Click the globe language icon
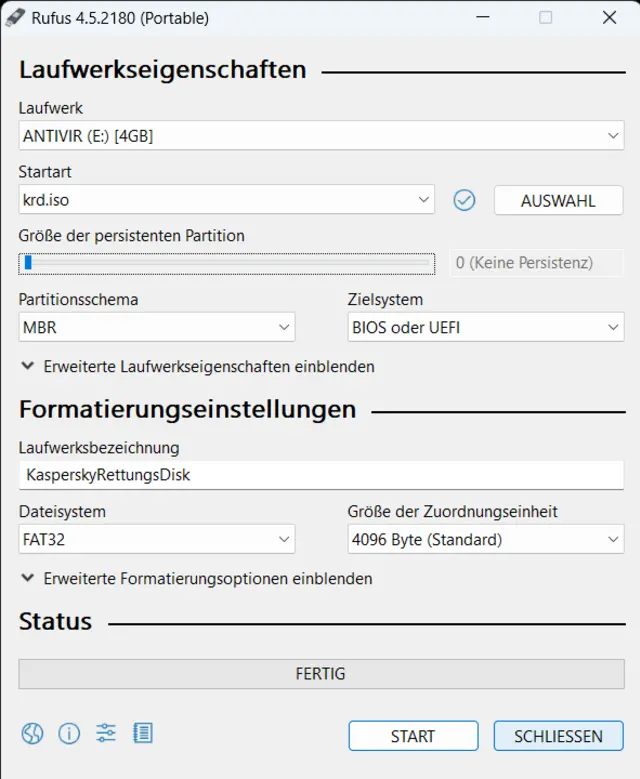Viewport: 640px width, 779px height. coord(32,734)
